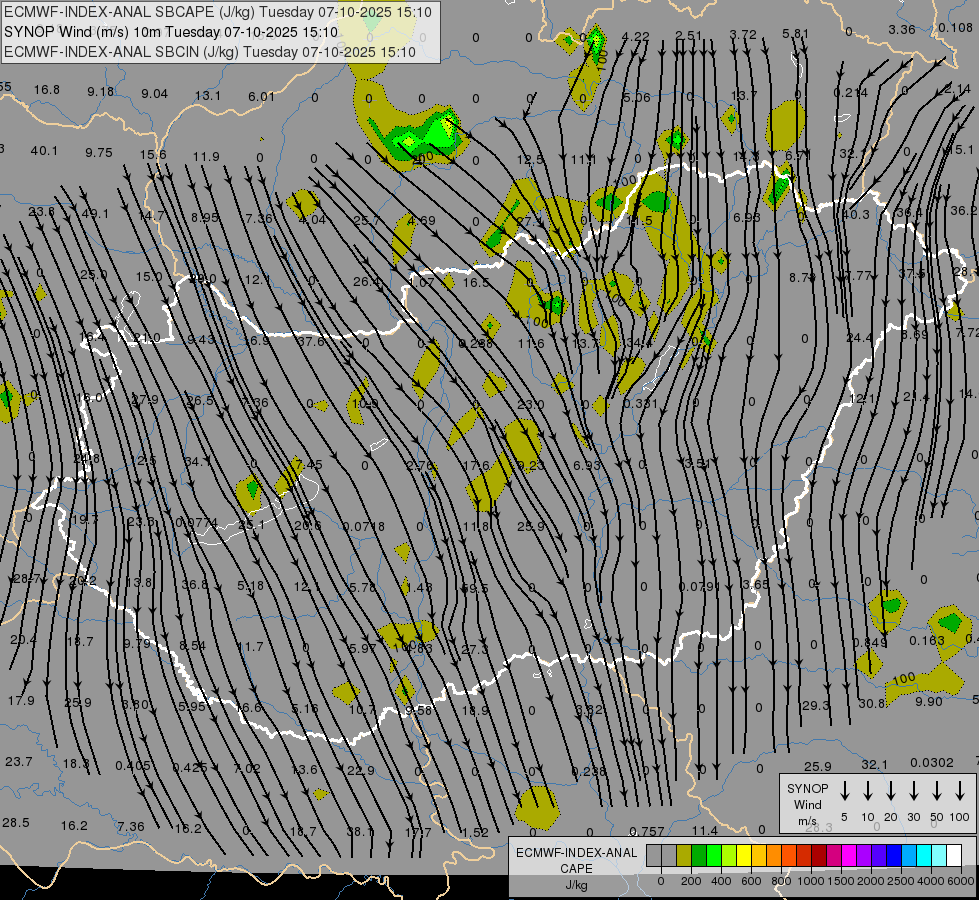Pick the olive swatch in CAPE legend
Screen dimensions: 979x900
pyautogui.click(x=684, y=855)
